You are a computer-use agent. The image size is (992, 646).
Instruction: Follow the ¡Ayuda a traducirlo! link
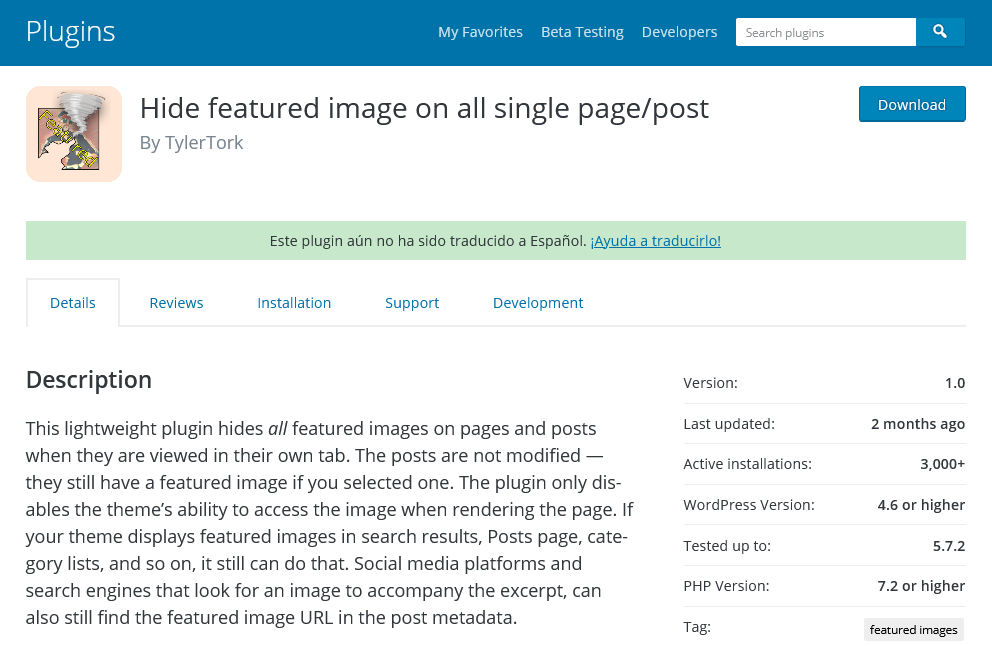pyautogui.click(x=655, y=241)
